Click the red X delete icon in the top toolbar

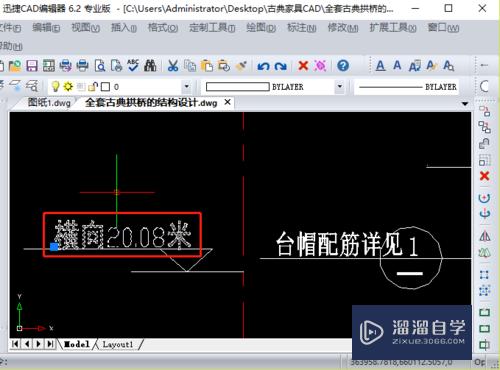click(303, 65)
